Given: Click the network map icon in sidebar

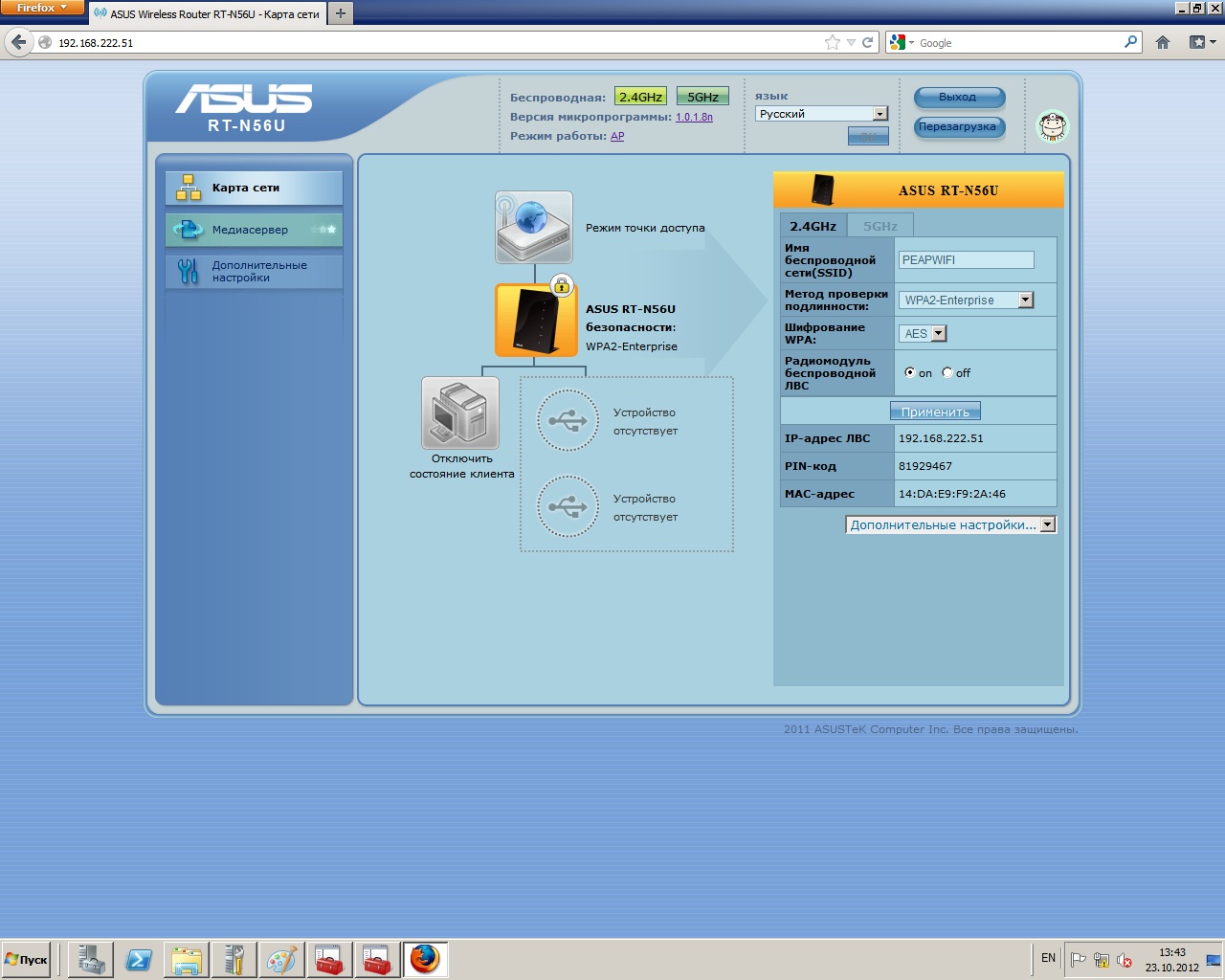Looking at the screenshot, I should click(189, 188).
